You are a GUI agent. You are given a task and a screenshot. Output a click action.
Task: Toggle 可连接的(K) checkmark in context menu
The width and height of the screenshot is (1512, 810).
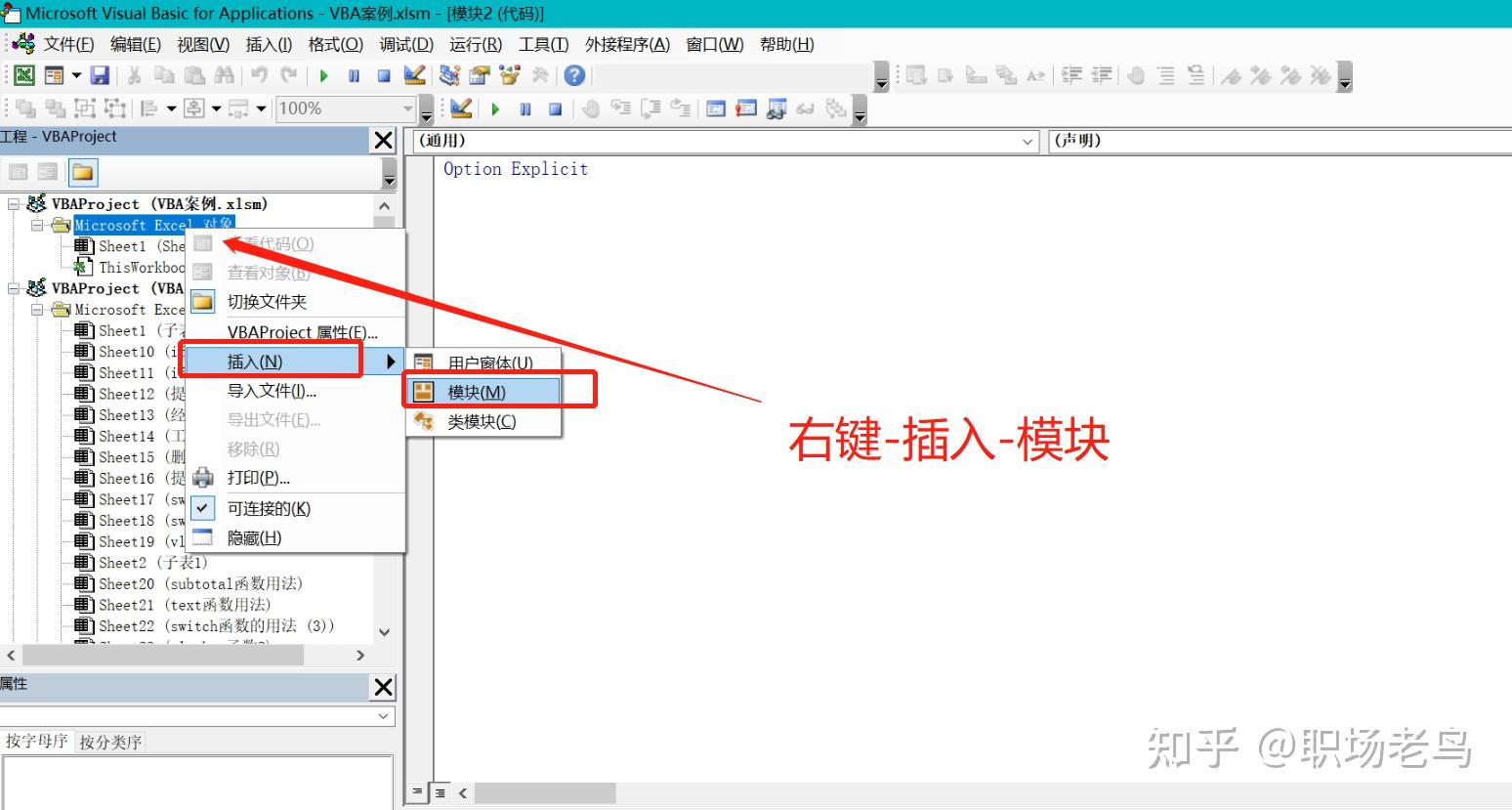click(202, 508)
